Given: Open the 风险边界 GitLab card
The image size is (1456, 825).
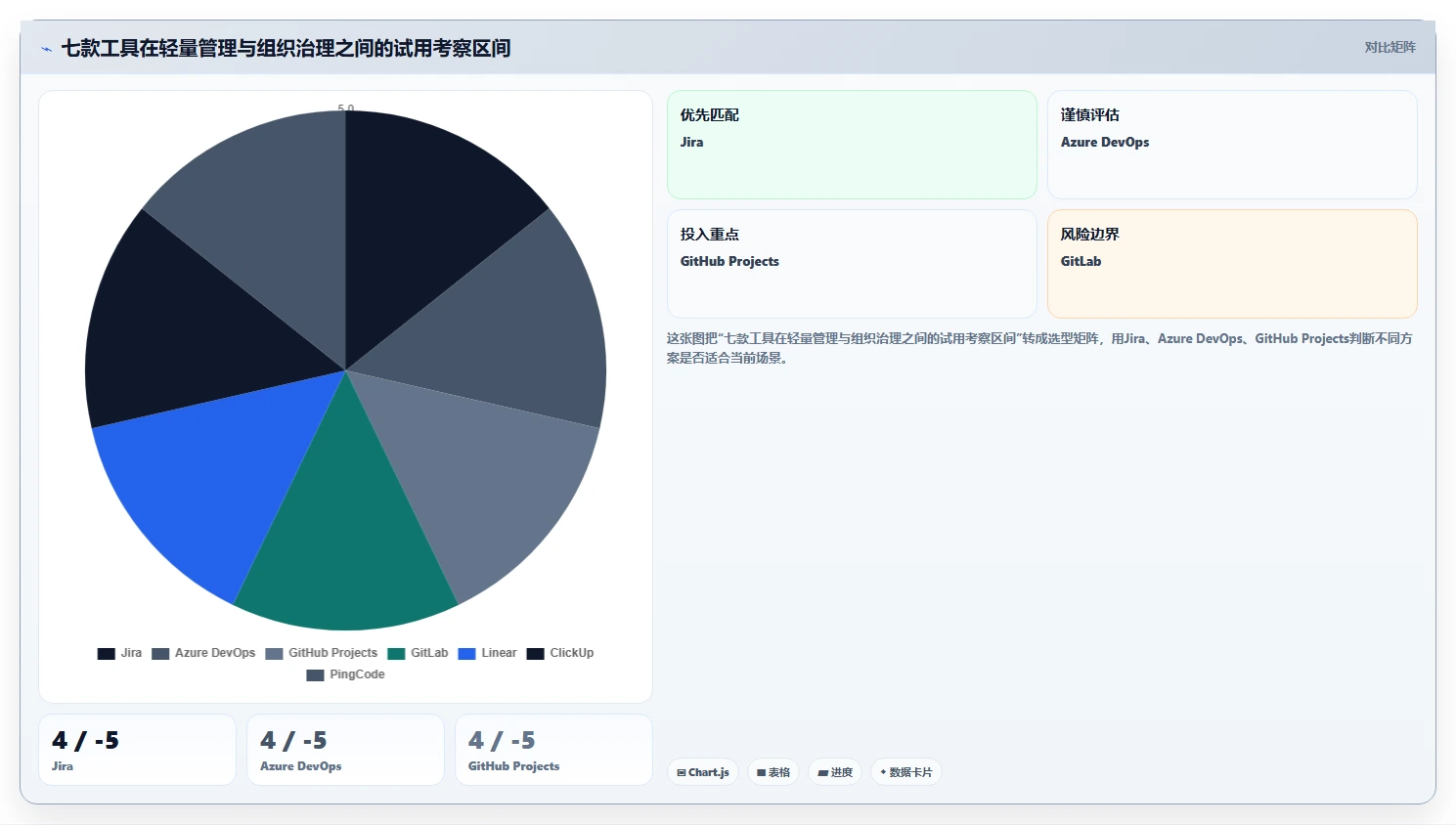Looking at the screenshot, I should (x=1232, y=264).
